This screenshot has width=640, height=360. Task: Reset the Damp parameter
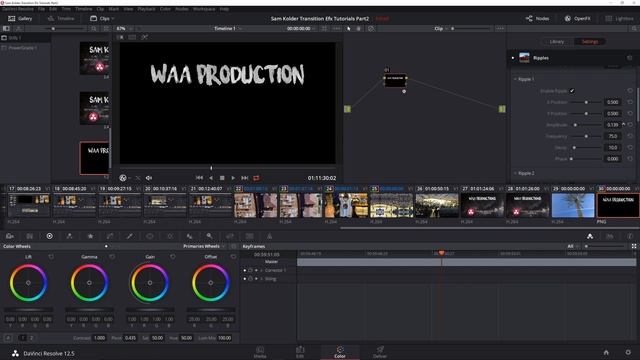click(630, 147)
